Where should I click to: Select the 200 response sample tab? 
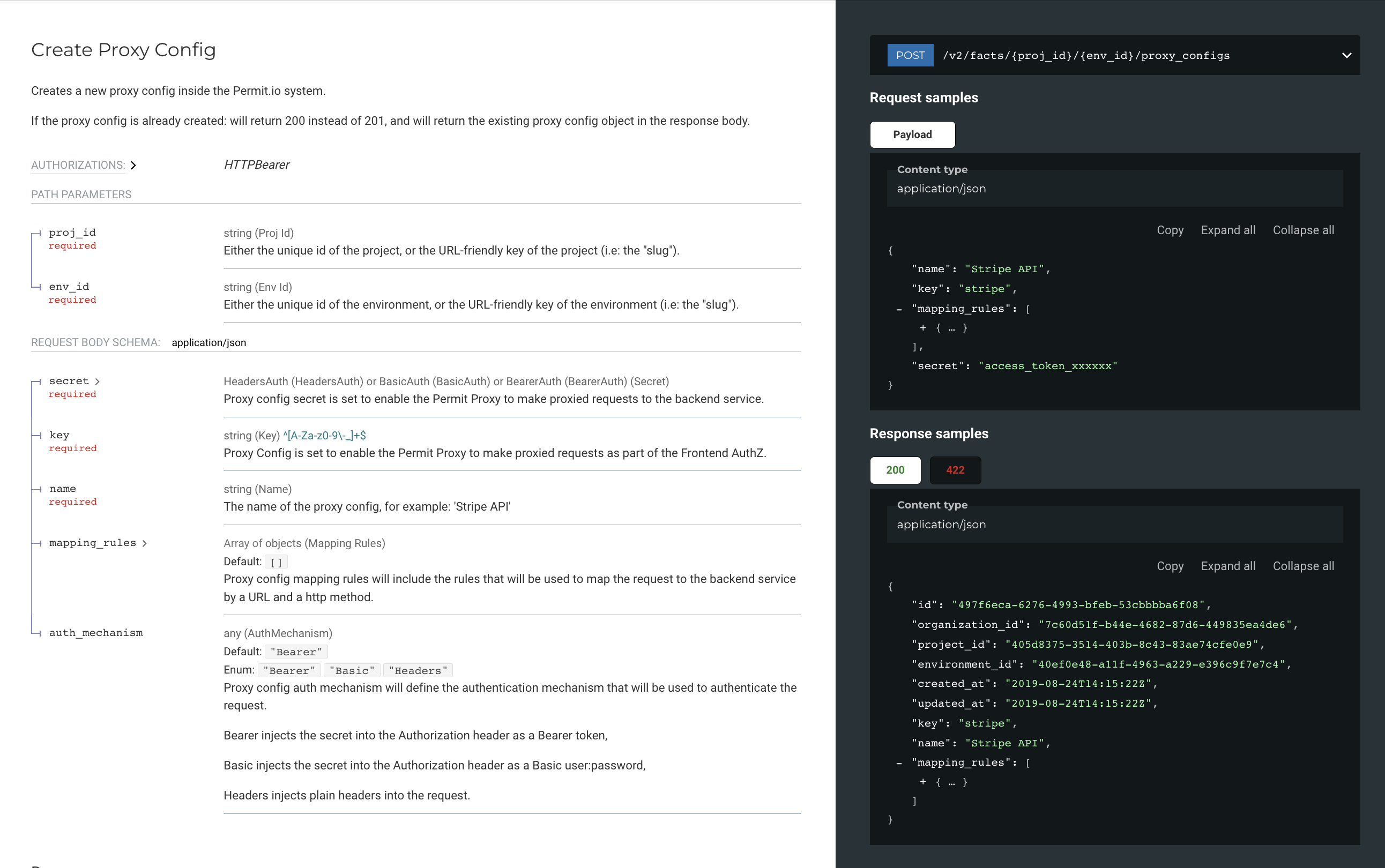tap(895, 469)
